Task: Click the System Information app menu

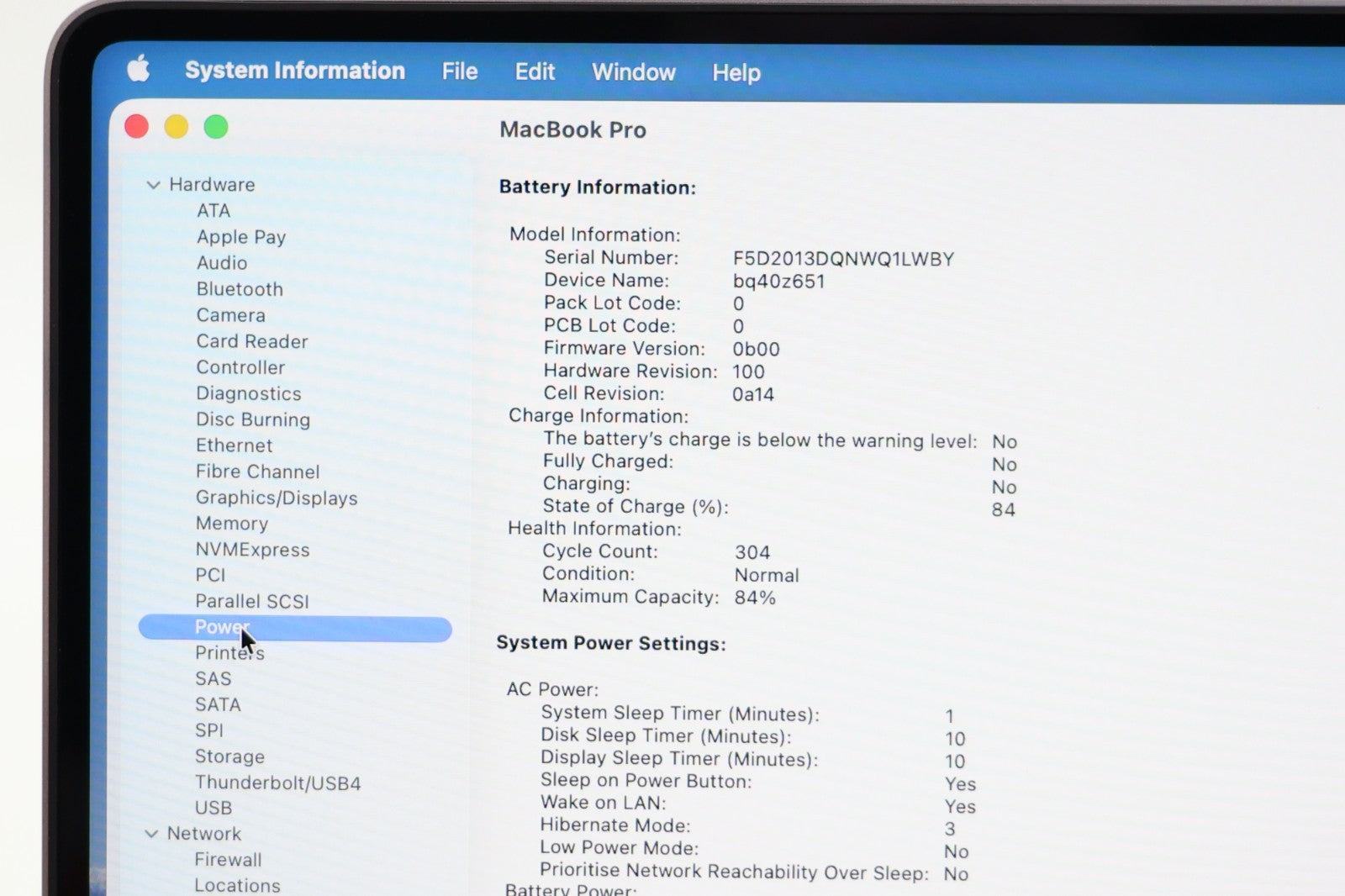Action: tap(294, 71)
